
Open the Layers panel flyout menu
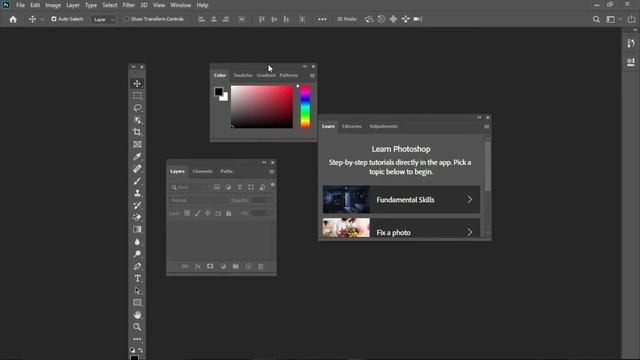pyautogui.click(x=271, y=172)
